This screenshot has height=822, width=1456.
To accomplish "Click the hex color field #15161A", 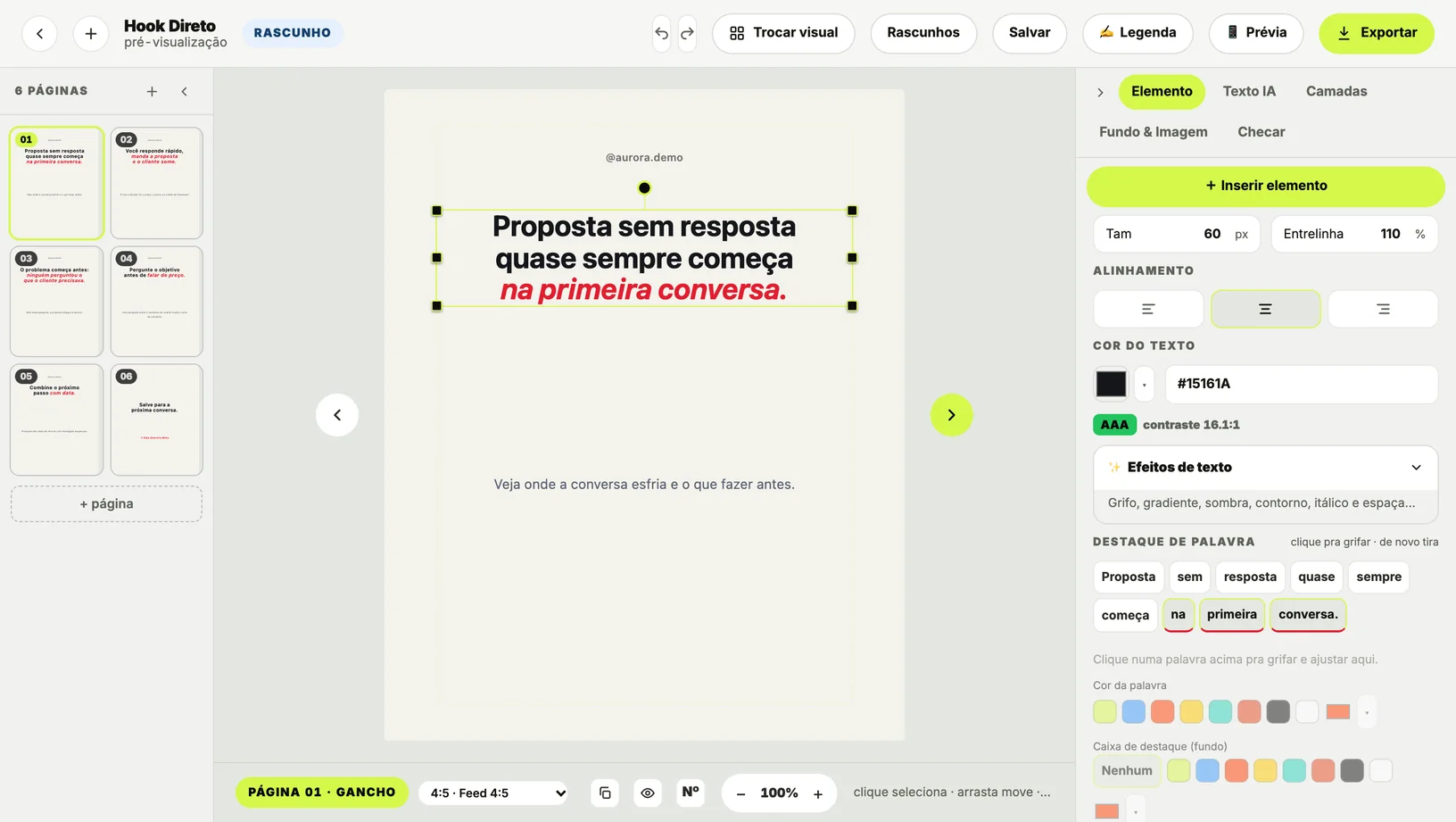I will pos(1301,384).
